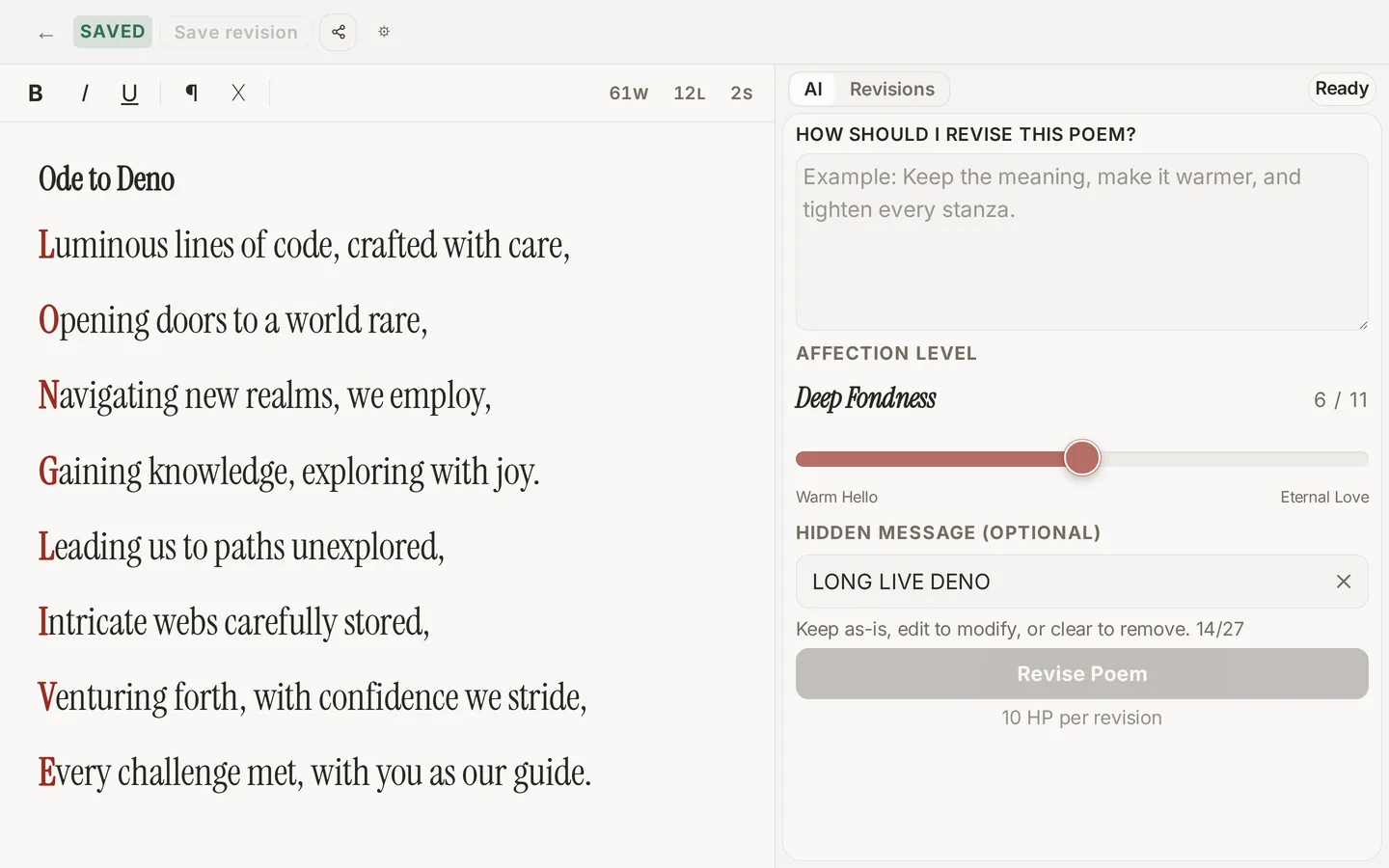
Task: Open the share options icon
Action: (339, 33)
